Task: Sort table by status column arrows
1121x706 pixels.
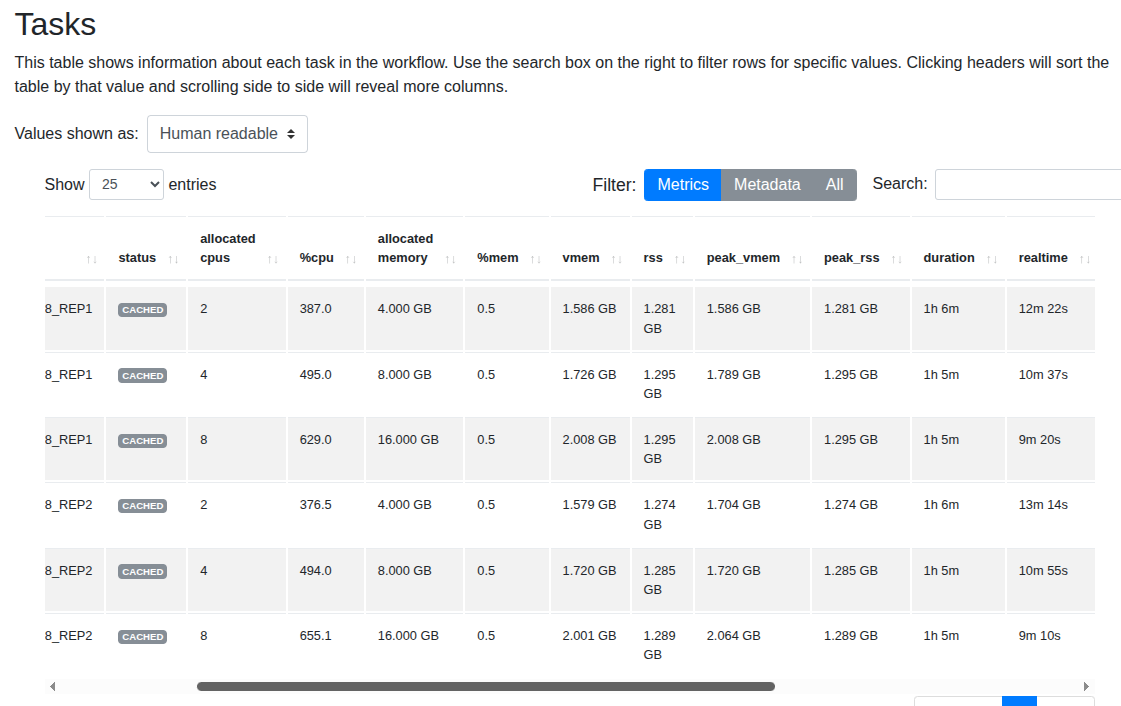Action: [x=173, y=259]
